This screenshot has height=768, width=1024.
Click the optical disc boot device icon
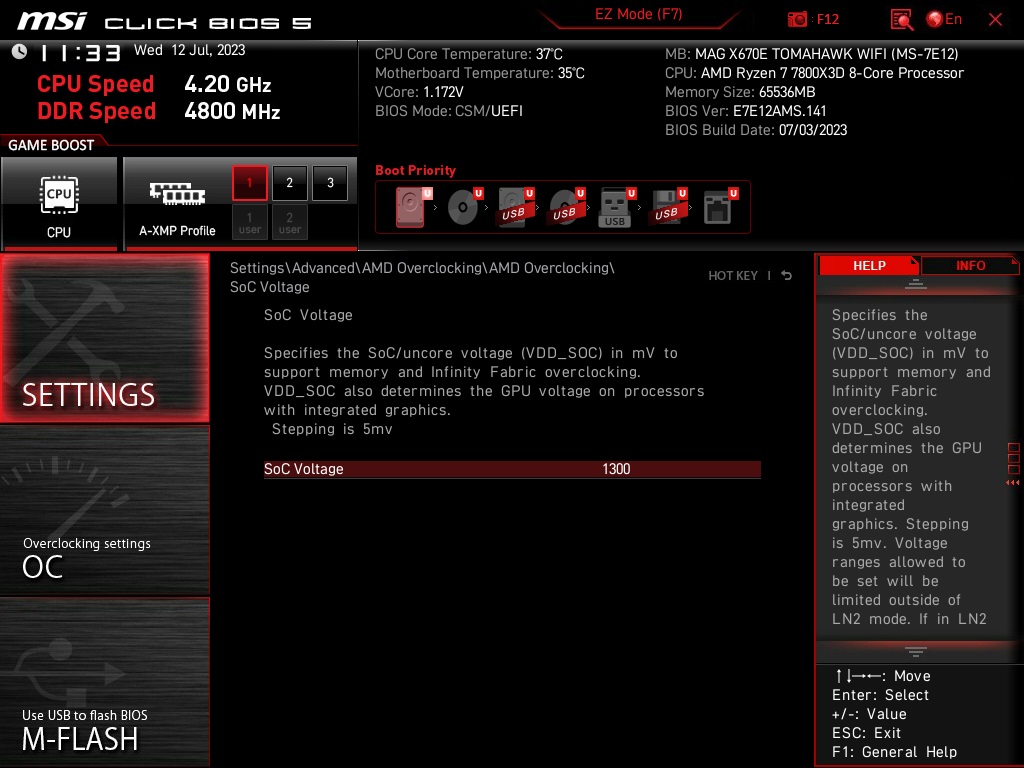coord(464,207)
